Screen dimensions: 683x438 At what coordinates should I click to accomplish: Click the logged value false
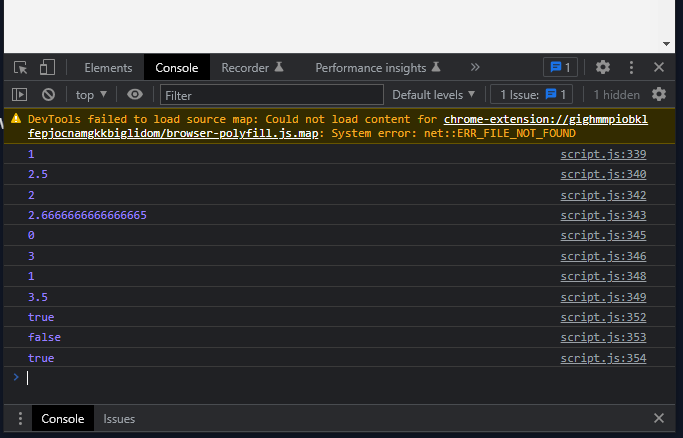(44, 337)
